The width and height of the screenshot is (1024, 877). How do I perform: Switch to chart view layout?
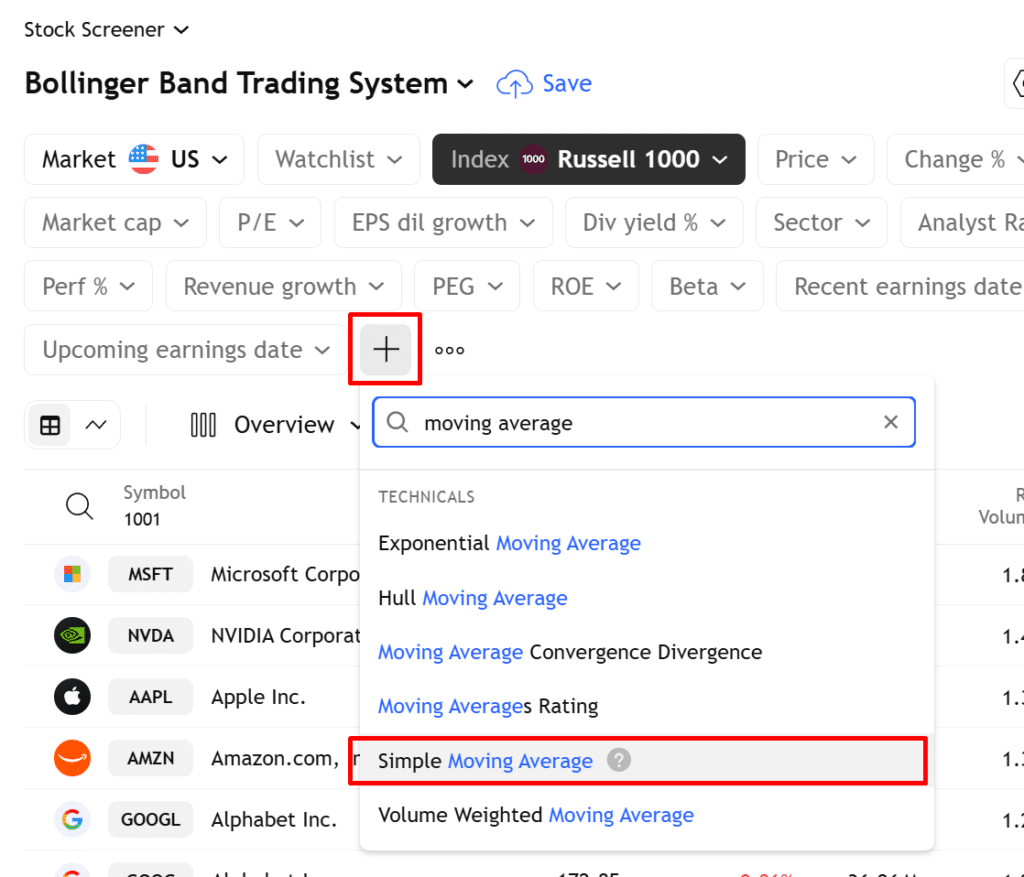click(96, 425)
